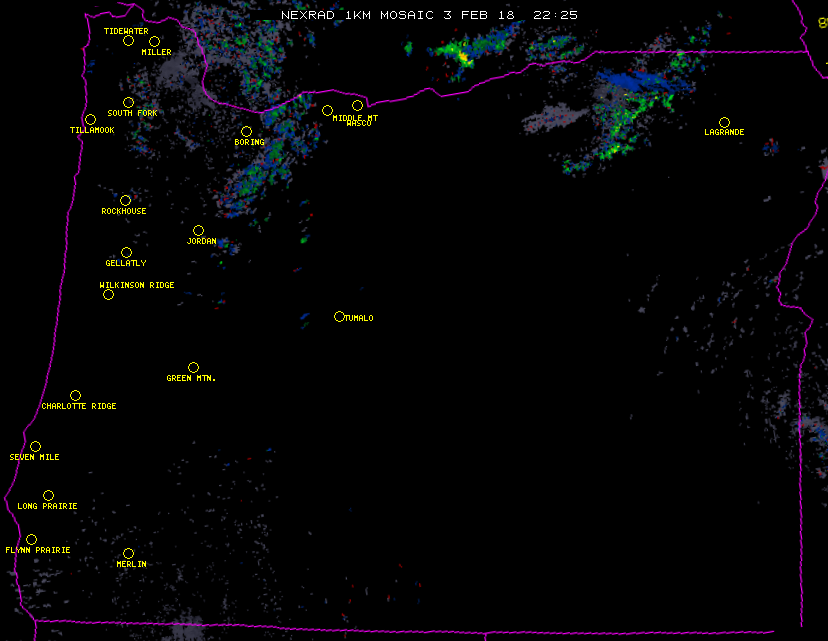This screenshot has height=641, width=828.
Task: Select the Green Mtn. station marker
Action: point(193,368)
